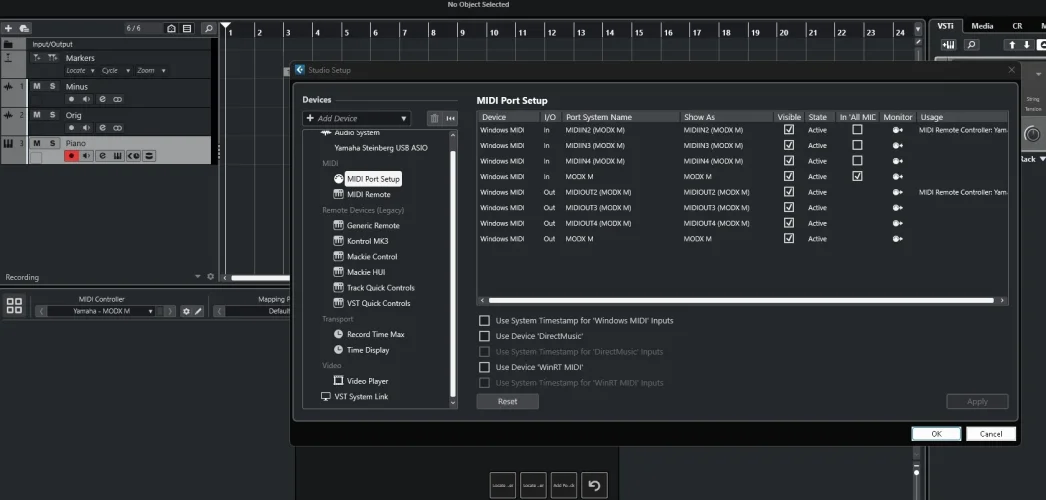Viewport: 1046px width, 500px height.
Task: Select Generic Remote in the Devices list
Action: pyautogui.click(x=373, y=225)
